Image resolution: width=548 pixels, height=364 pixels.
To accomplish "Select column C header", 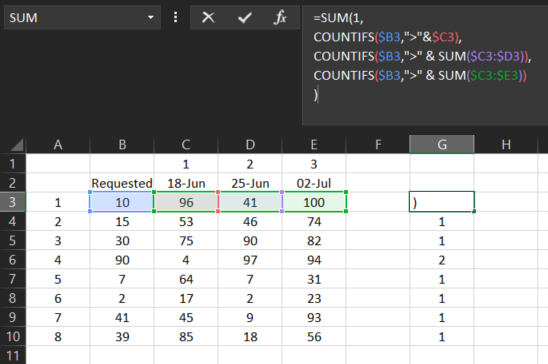I will point(186,144).
